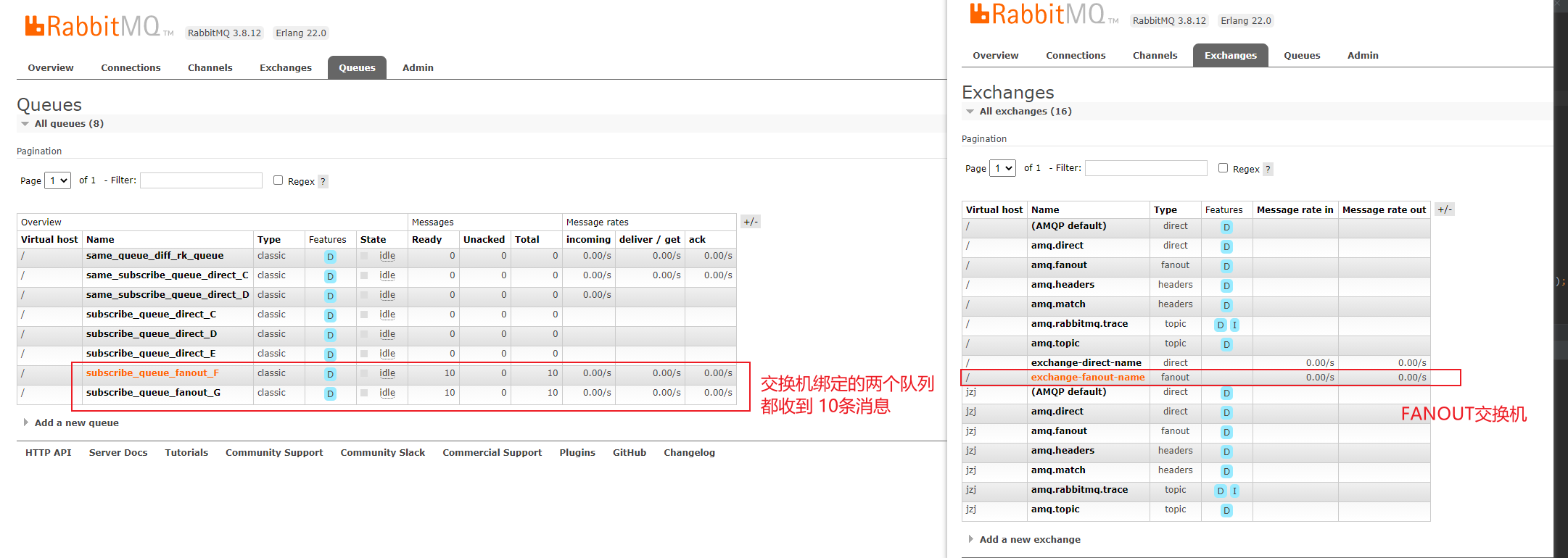Open Connections tab in Queues window
The width and height of the screenshot is (1568, 558).
pyautogui.click(x=131, y=67)
